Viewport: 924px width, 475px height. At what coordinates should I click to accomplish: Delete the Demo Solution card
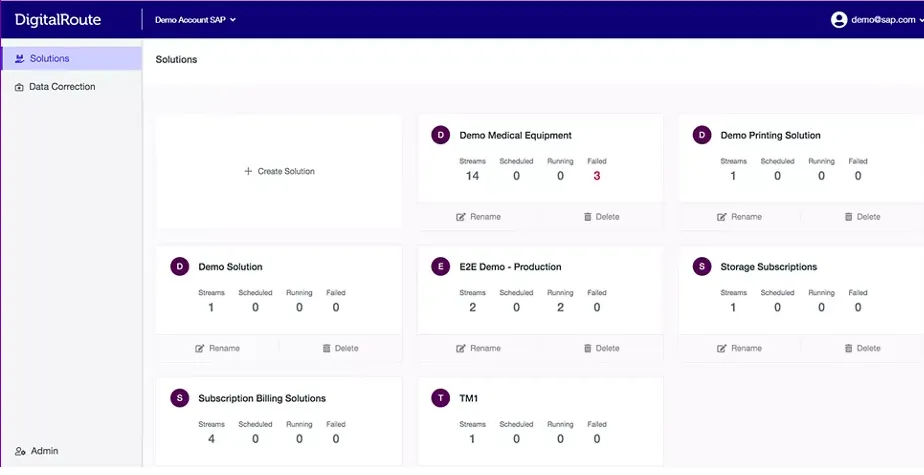340,348
